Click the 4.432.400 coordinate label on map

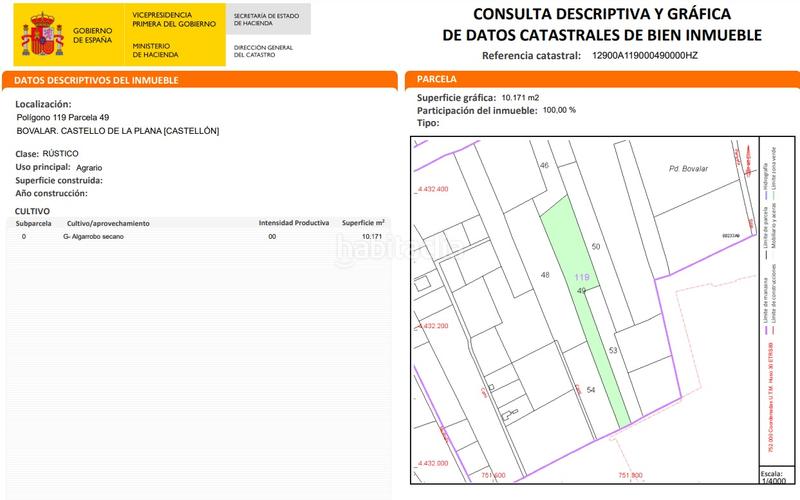pyautogui.click(x=431, y=189)
